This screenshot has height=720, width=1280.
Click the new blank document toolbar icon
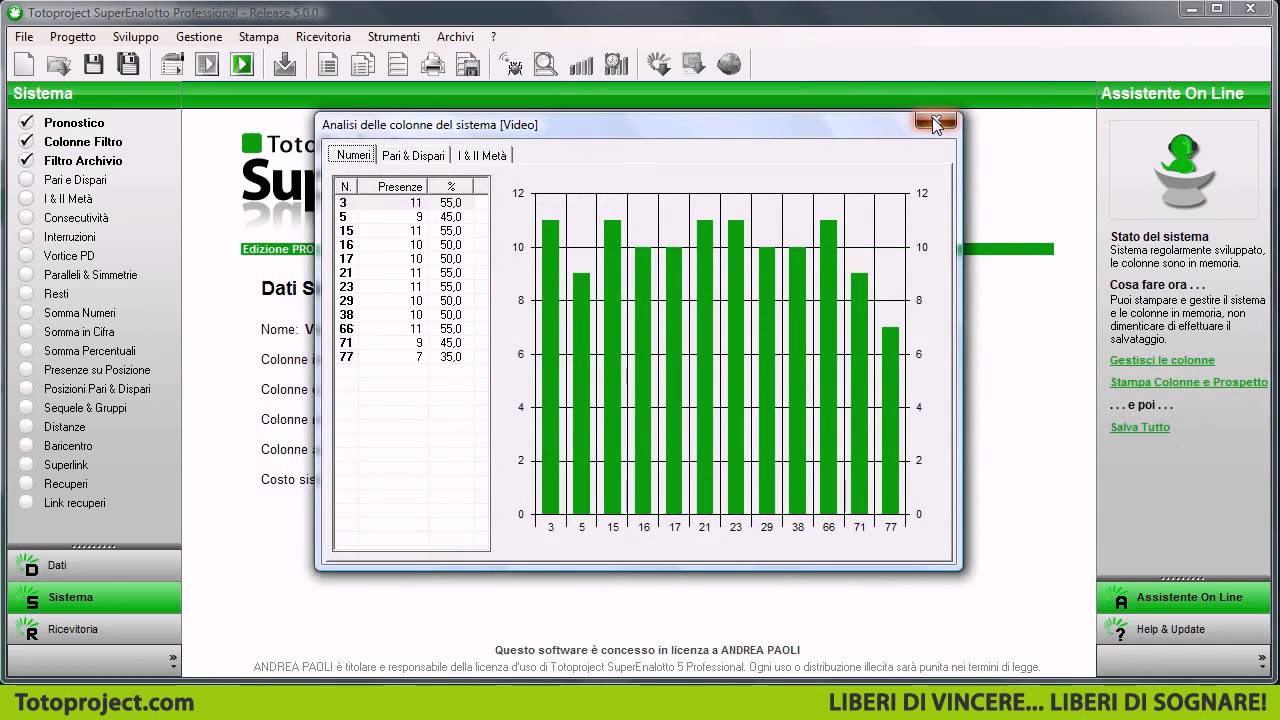(x=24, y=65)
